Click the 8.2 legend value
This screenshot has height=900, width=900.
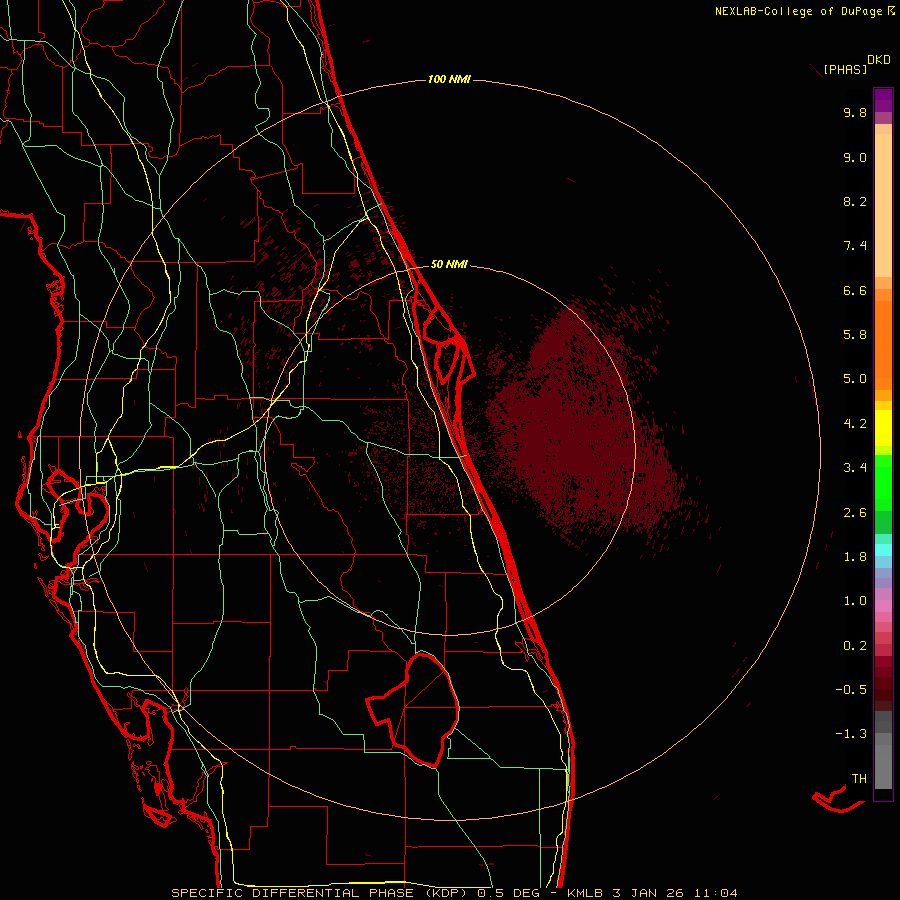[855, 201]
